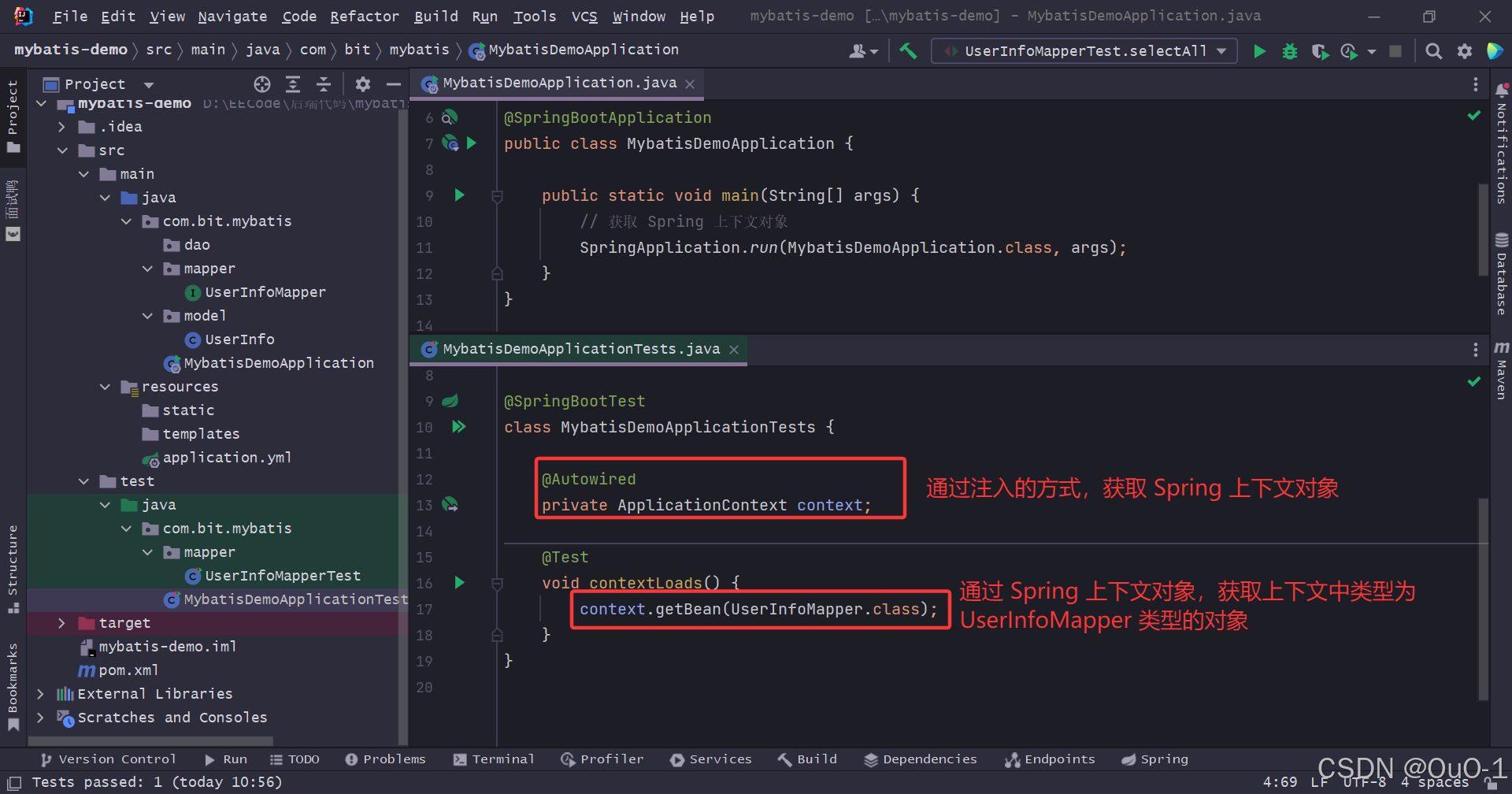Open Dependencies tool window

[x=920, y=759]
